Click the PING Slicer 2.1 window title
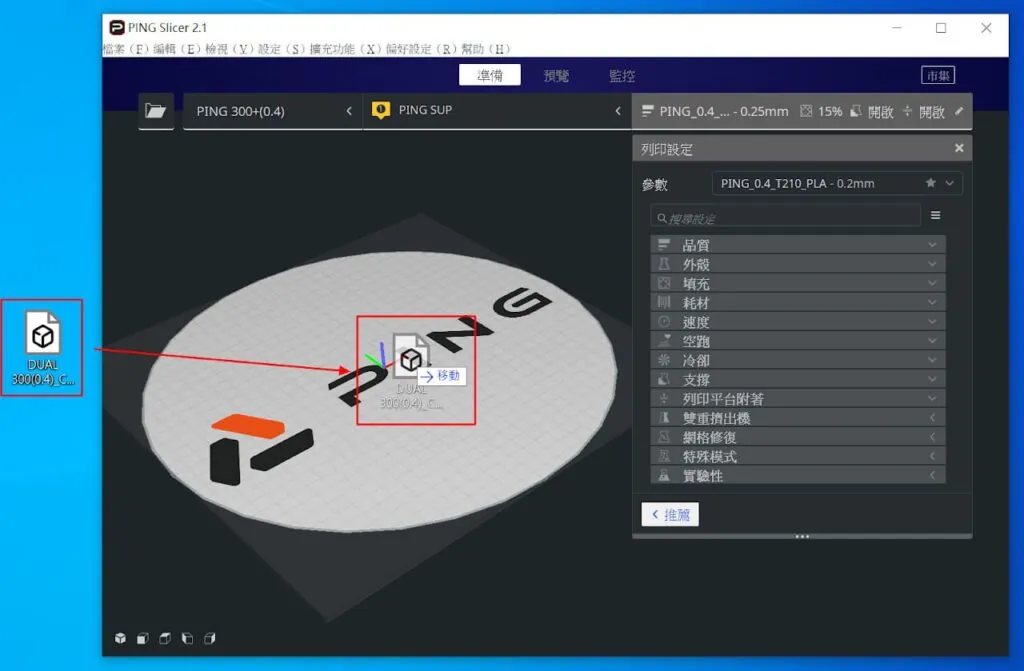The height and width of the screenshot is (671, 1024). [x=167, y=27]
